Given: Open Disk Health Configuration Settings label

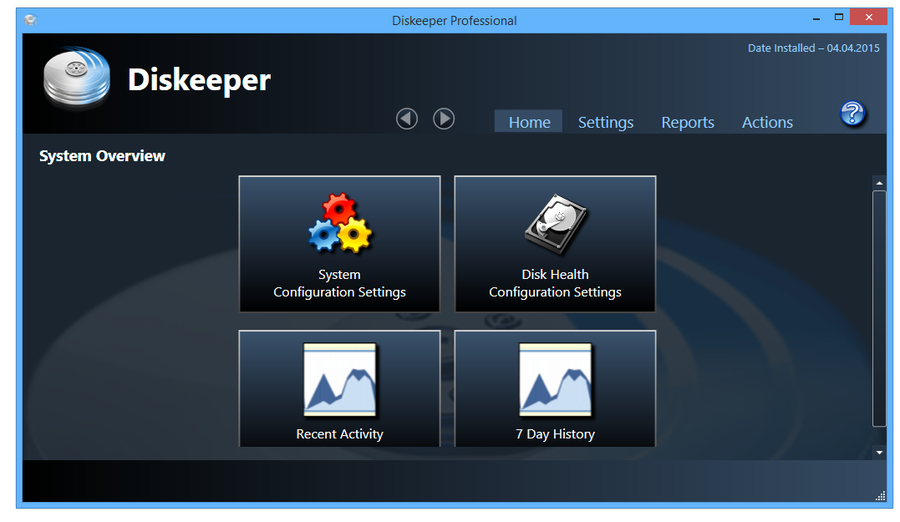Looking at the screenshot, I should (555, 283).
